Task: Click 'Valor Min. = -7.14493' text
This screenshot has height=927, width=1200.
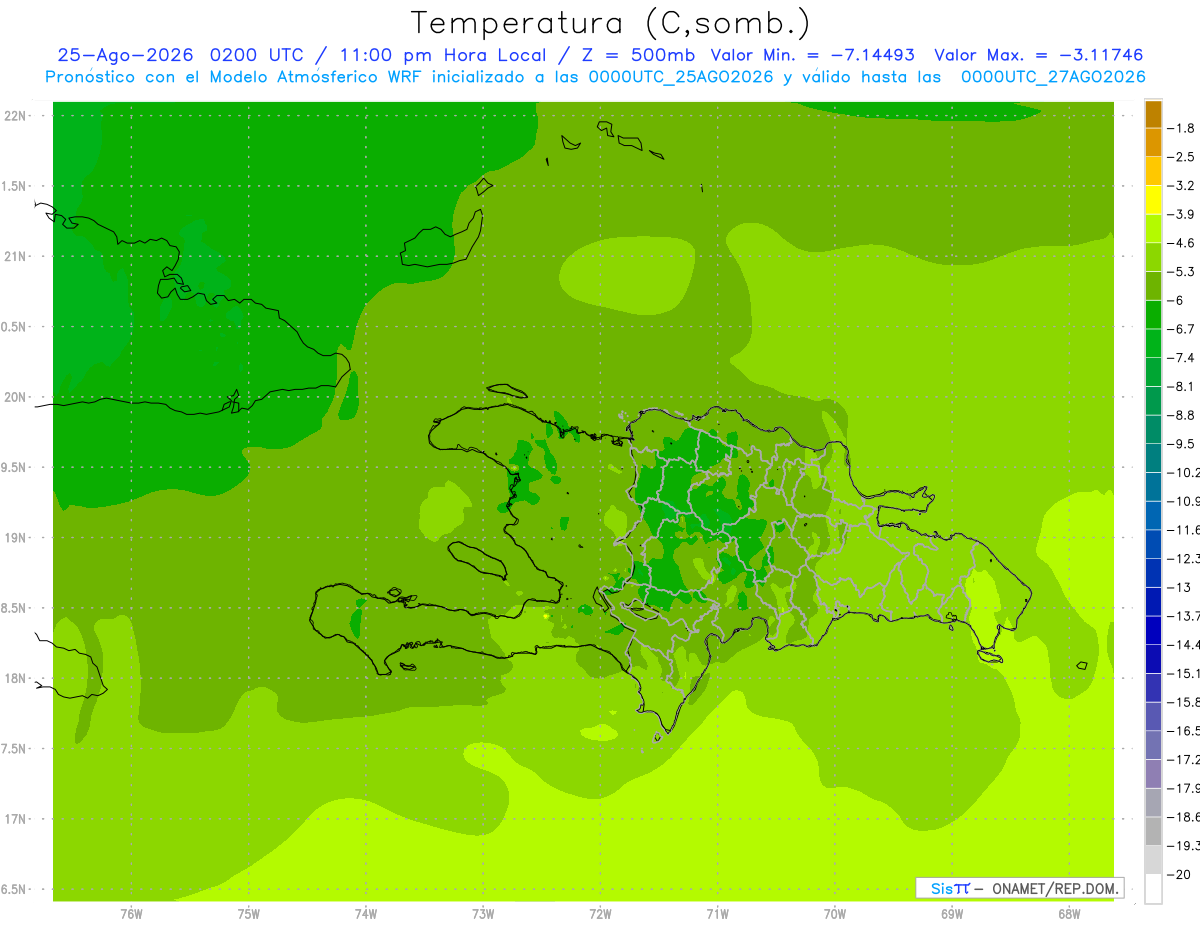Action: coord(813,55)
